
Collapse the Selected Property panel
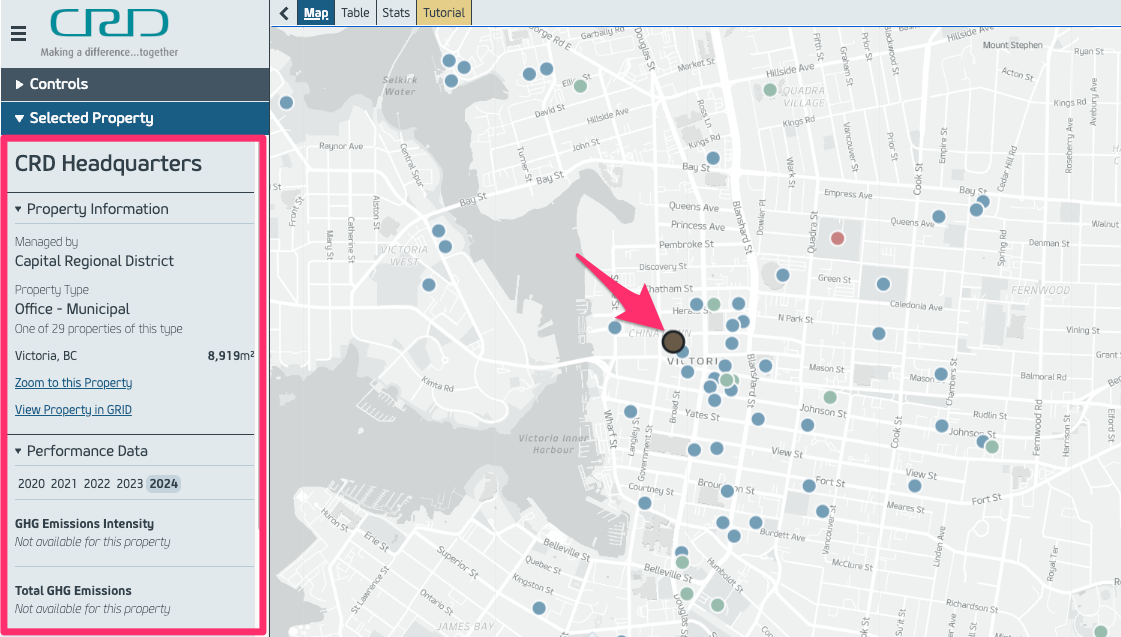click(x=91, y=118)
